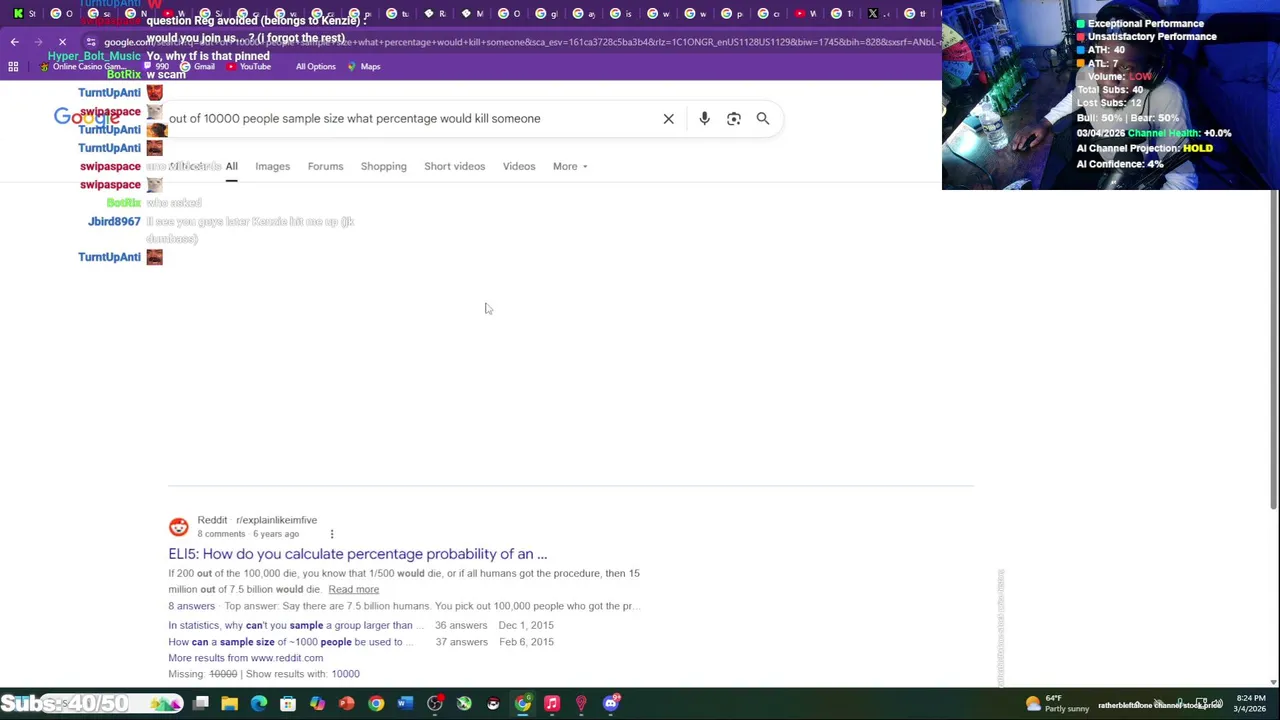Screen dimensions: 1280x720
Task: Select the All search tab
Action: (x=231, y=167)
